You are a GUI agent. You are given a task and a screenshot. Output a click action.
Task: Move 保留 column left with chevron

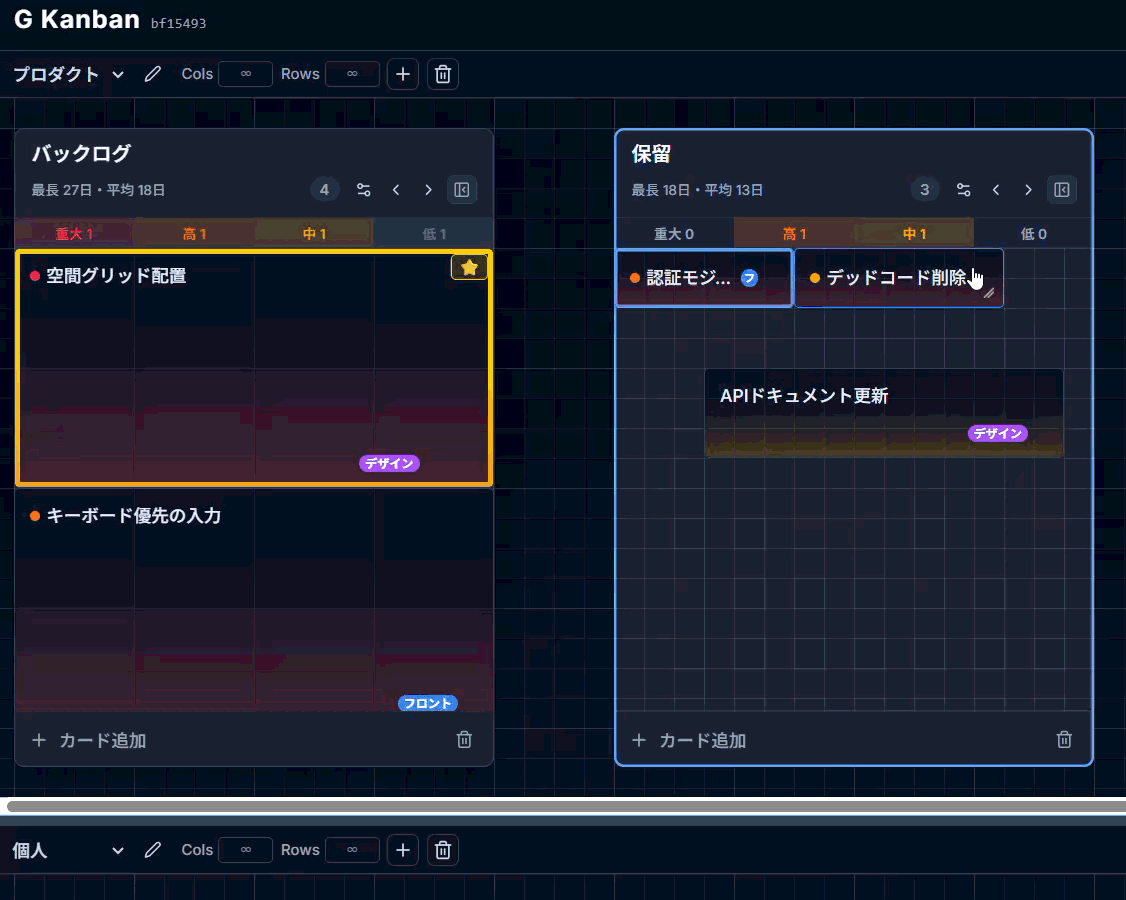click(x=996, y=190)
